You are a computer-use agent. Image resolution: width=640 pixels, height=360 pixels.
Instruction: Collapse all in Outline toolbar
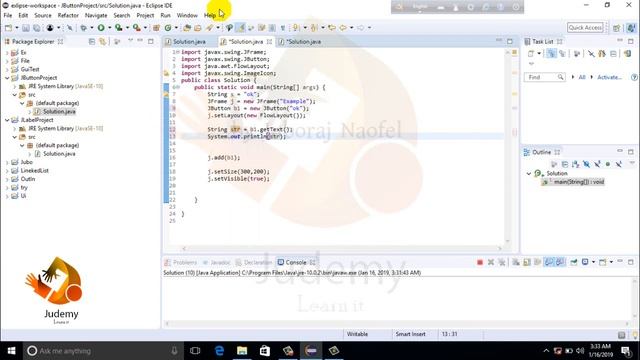(x=565, y=164)
